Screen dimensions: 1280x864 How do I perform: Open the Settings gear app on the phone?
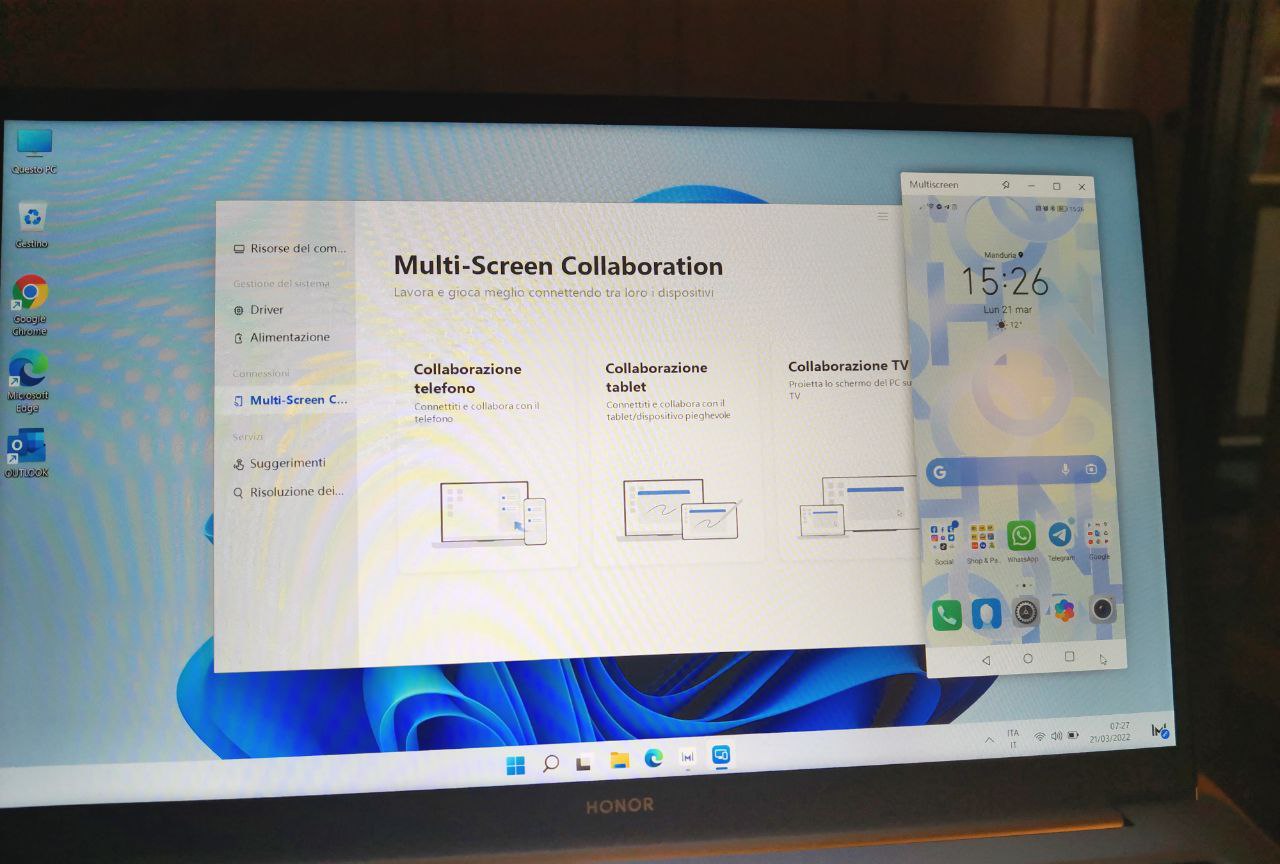[x=1023, y=611]
